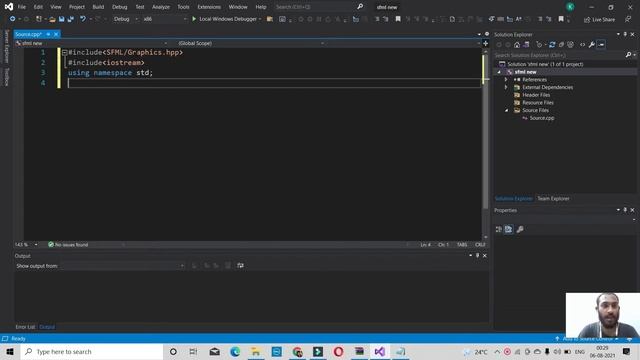Select the Header Files folder
Image resolution: width=640 pixels, height=360 pixels.
click(x=536, y=95)
